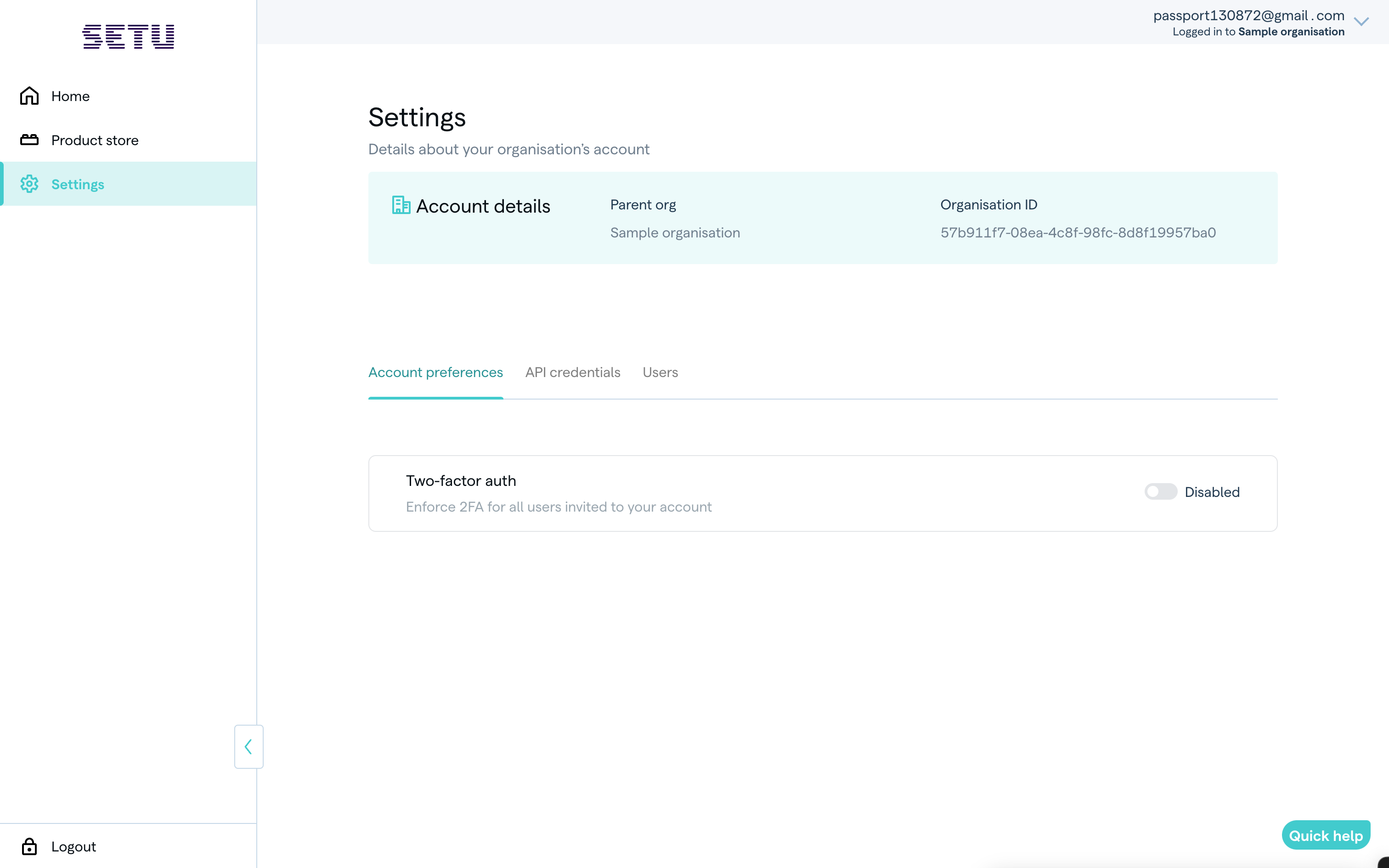Open the Users tab
The image size is (1389, 868).
point(660,372)
